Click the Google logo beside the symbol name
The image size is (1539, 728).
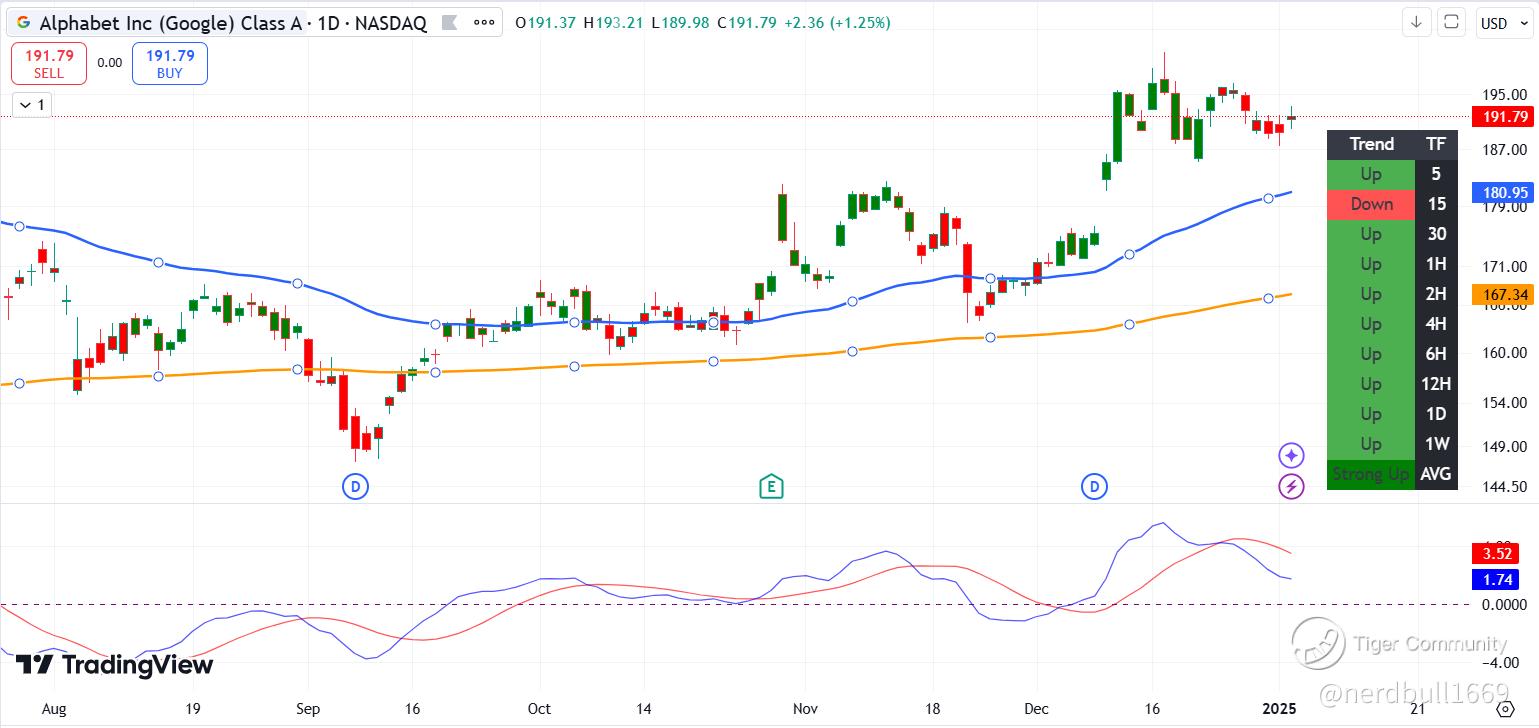[x=23, y=22]
